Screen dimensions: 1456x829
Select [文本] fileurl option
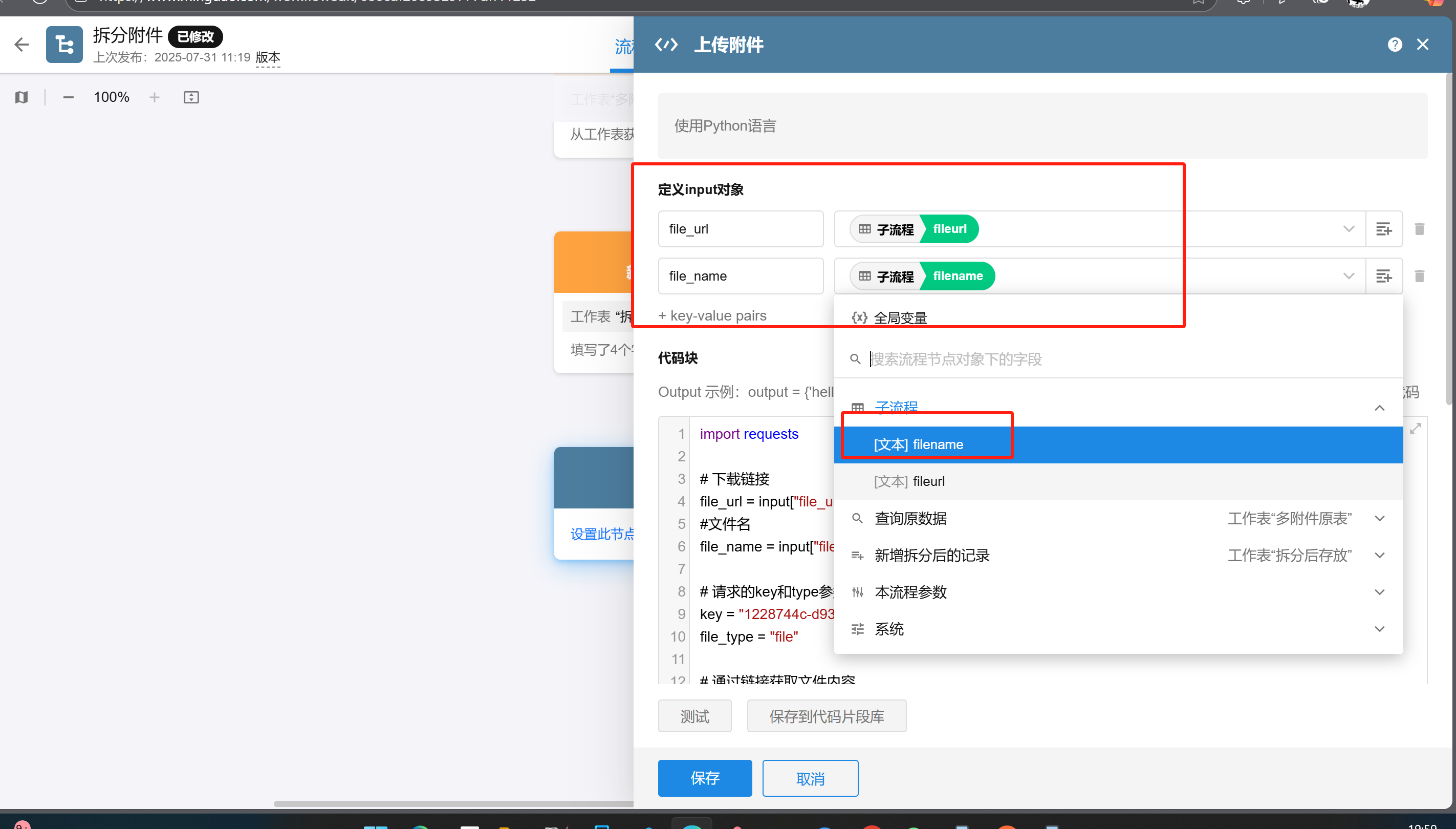point(909,482)
